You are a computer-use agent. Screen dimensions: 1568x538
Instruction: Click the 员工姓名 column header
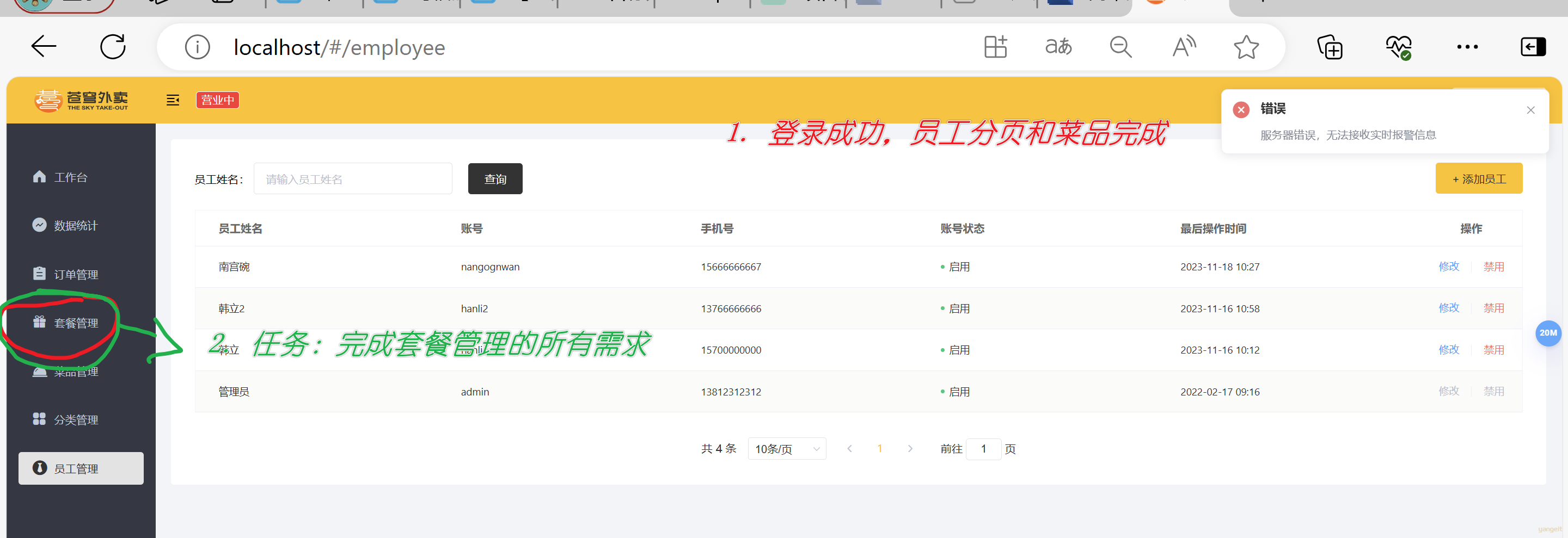pos(241,228)
